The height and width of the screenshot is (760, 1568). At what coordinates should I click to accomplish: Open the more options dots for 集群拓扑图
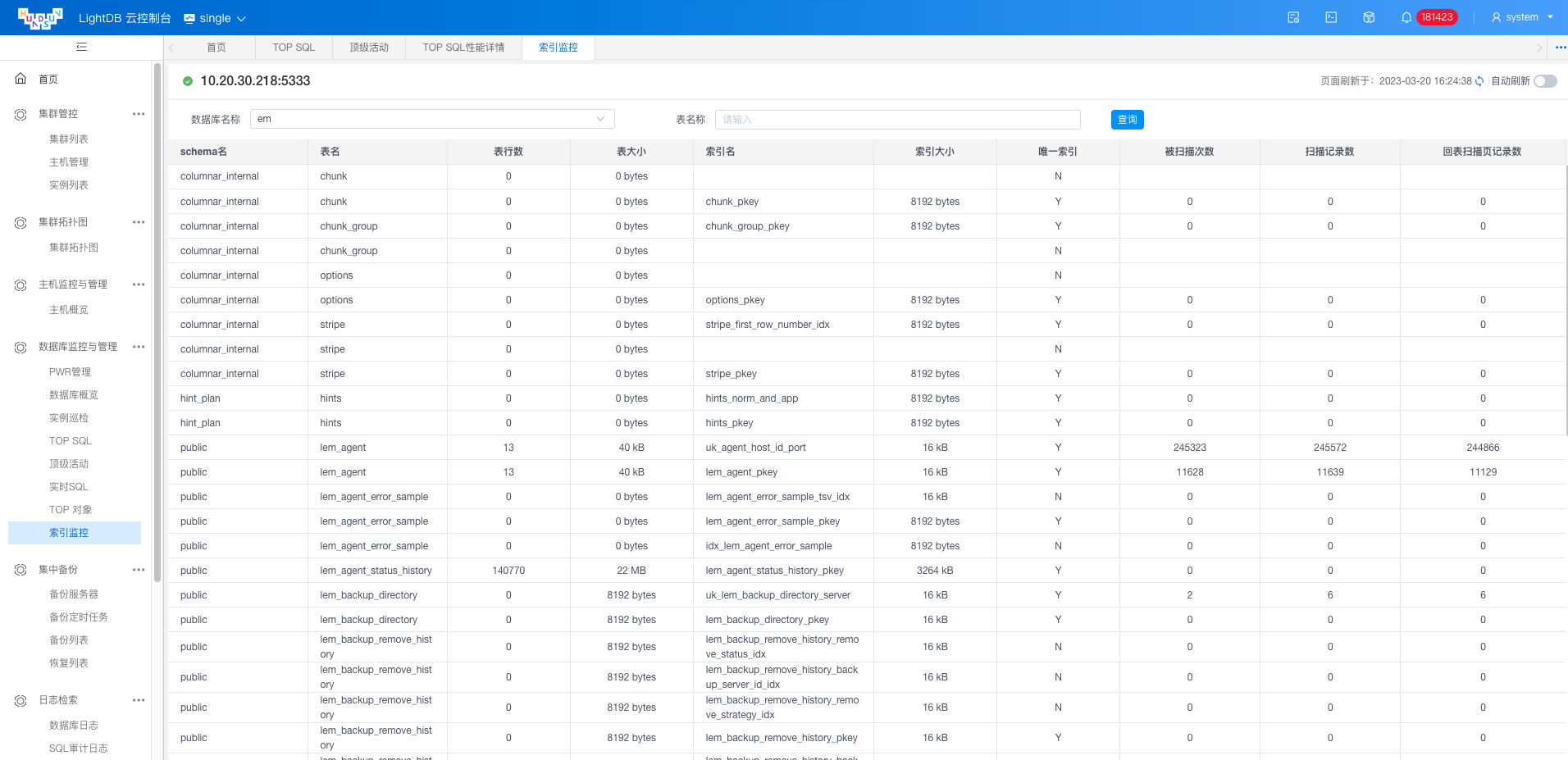[x=139, y=222]
